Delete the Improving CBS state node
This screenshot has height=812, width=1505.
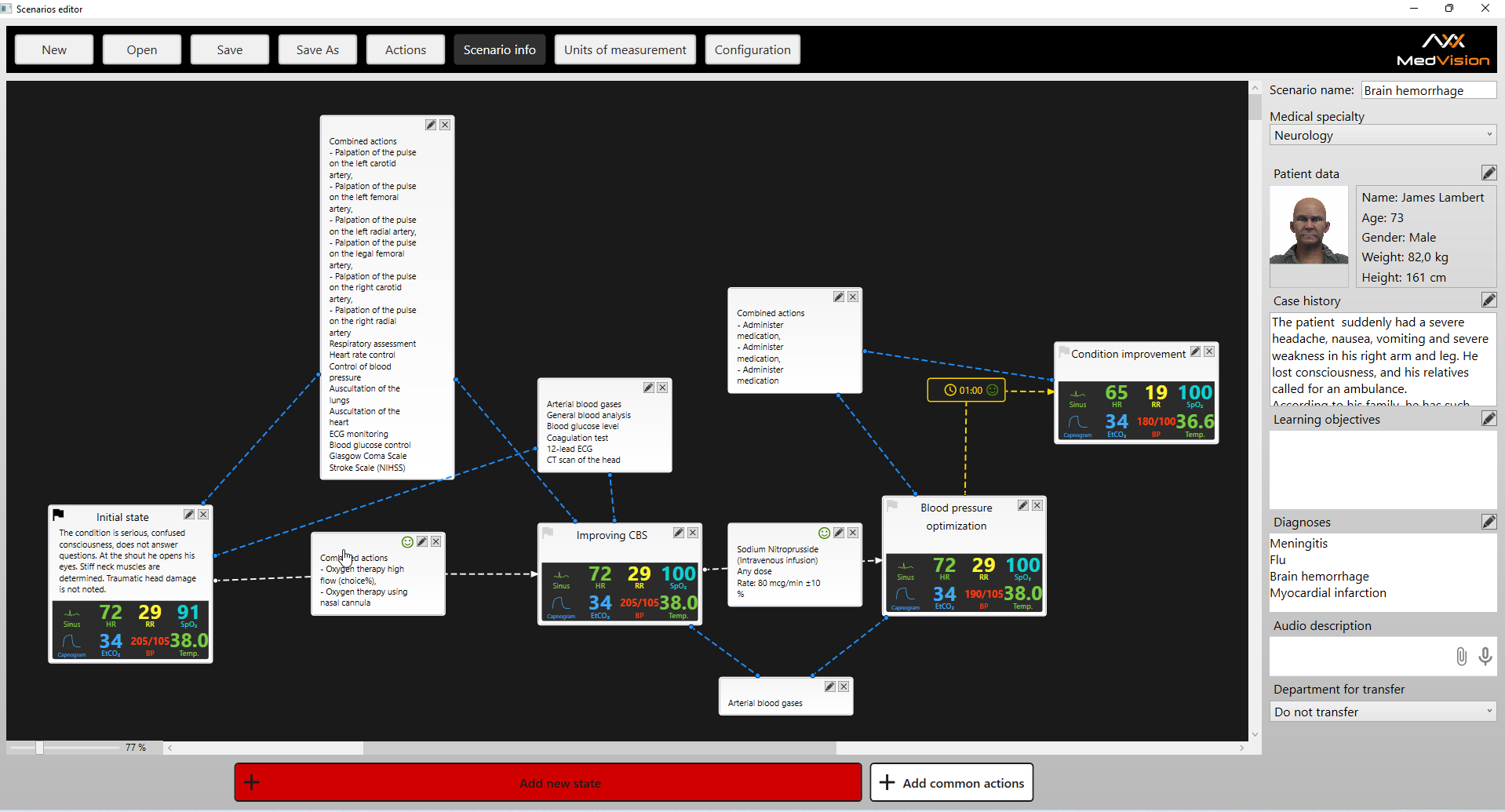pyautogui.click(x=693, y=533)
